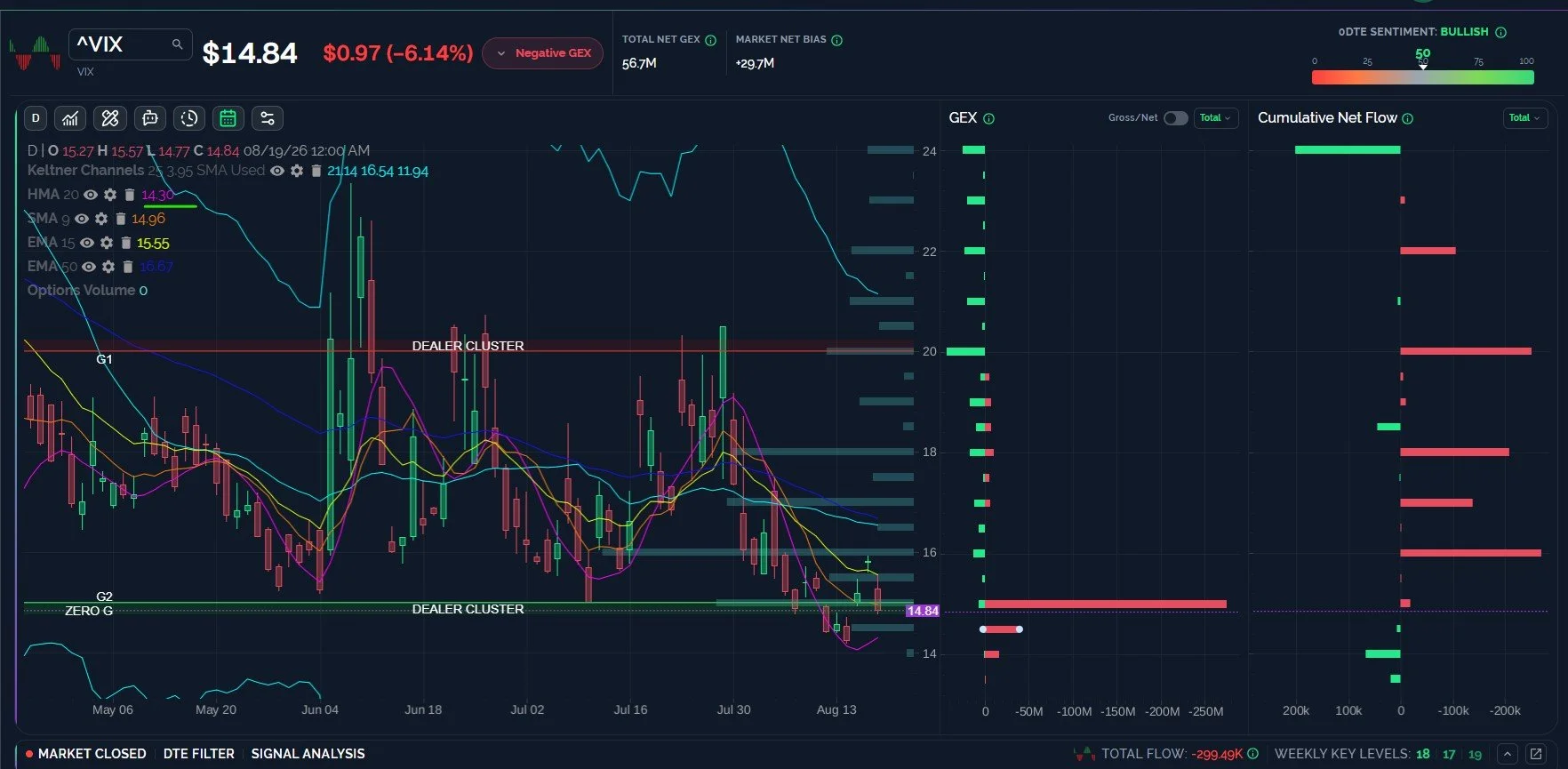Open Keltner Channels settings gear

point(297,171)
